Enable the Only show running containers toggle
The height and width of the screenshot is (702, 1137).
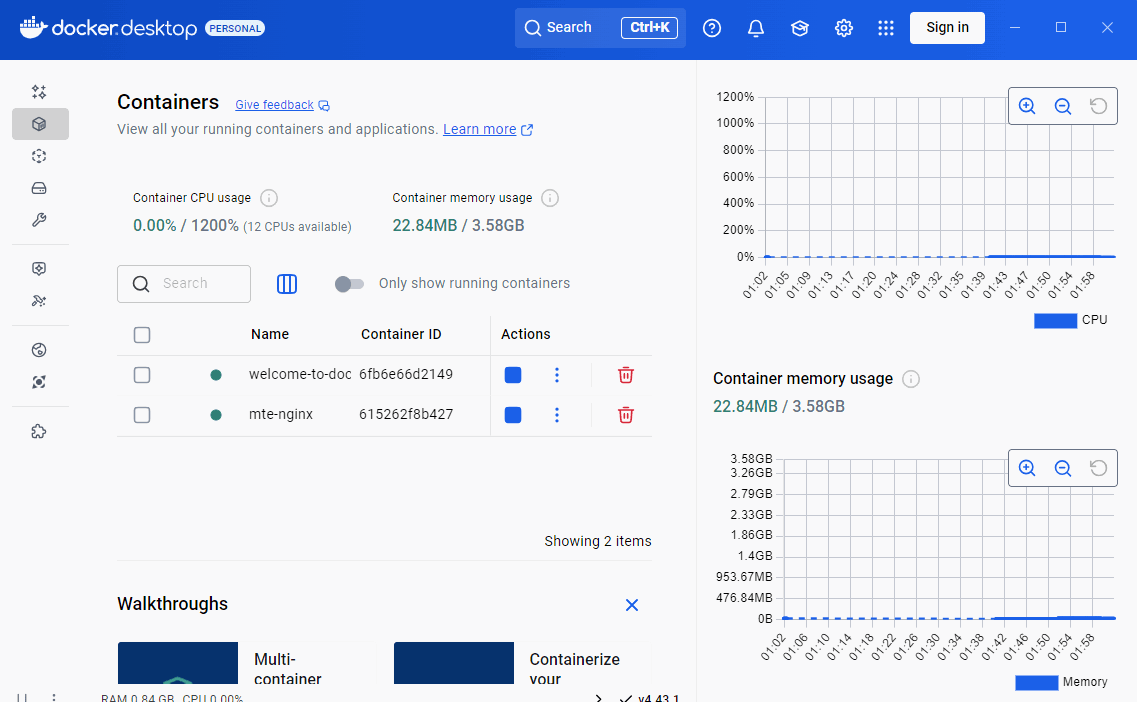349,284
